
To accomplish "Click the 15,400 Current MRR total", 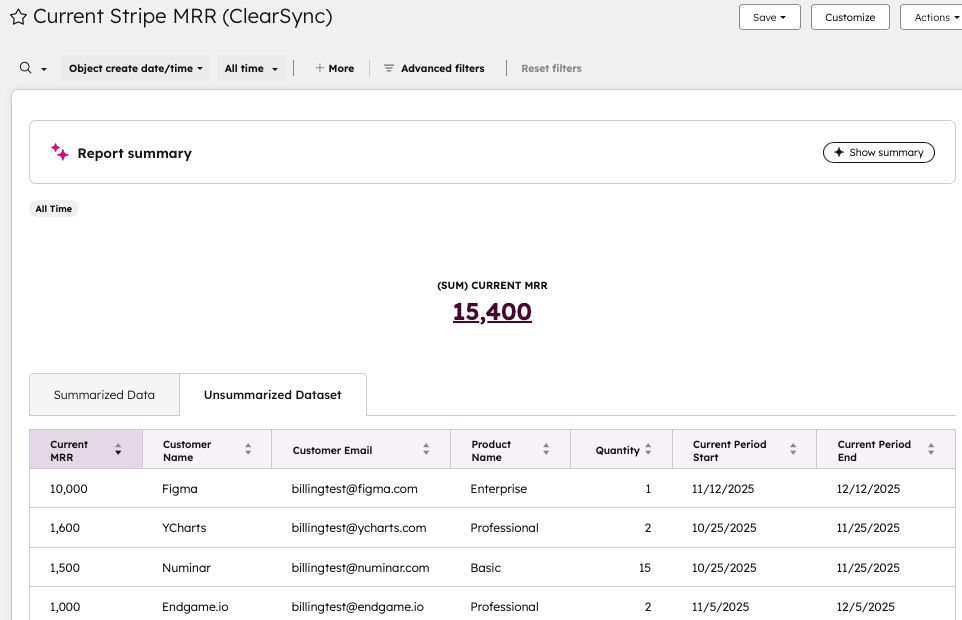I will point(492,312).
